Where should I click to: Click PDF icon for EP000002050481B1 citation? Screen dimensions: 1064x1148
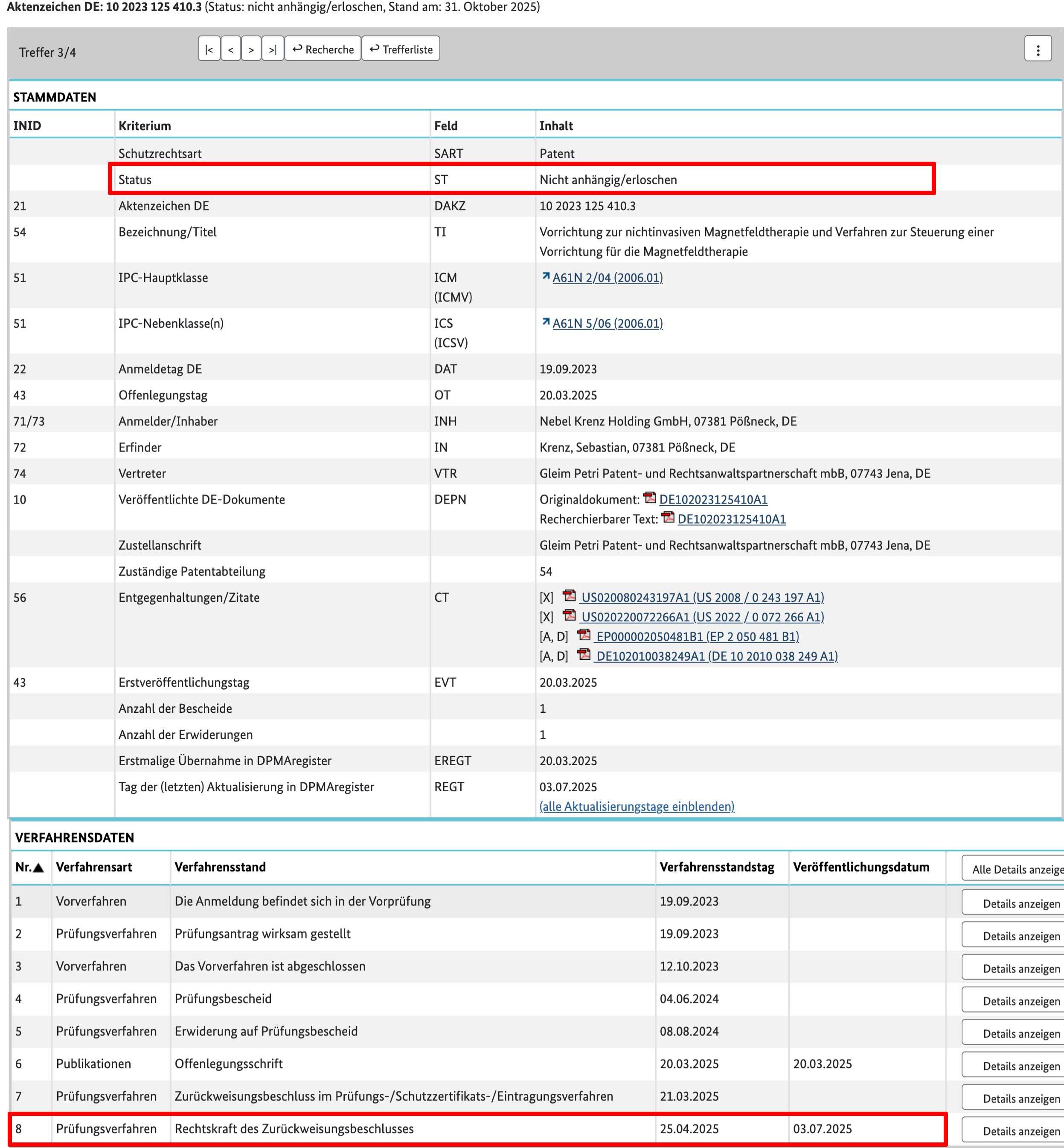point(584,635)
